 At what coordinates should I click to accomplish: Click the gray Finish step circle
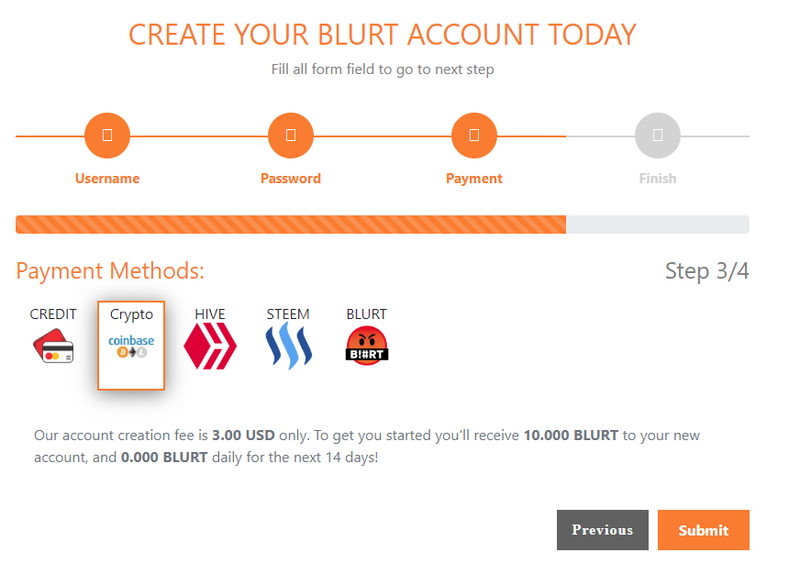click(x=657, y=135)
